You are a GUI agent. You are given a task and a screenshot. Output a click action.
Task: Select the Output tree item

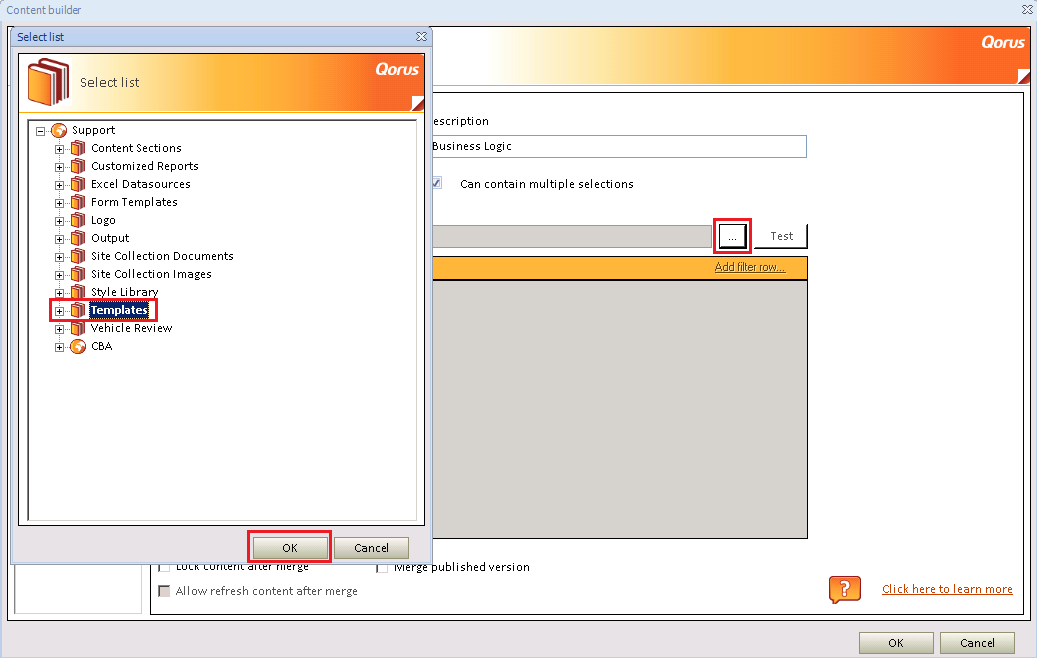[110, 238]
